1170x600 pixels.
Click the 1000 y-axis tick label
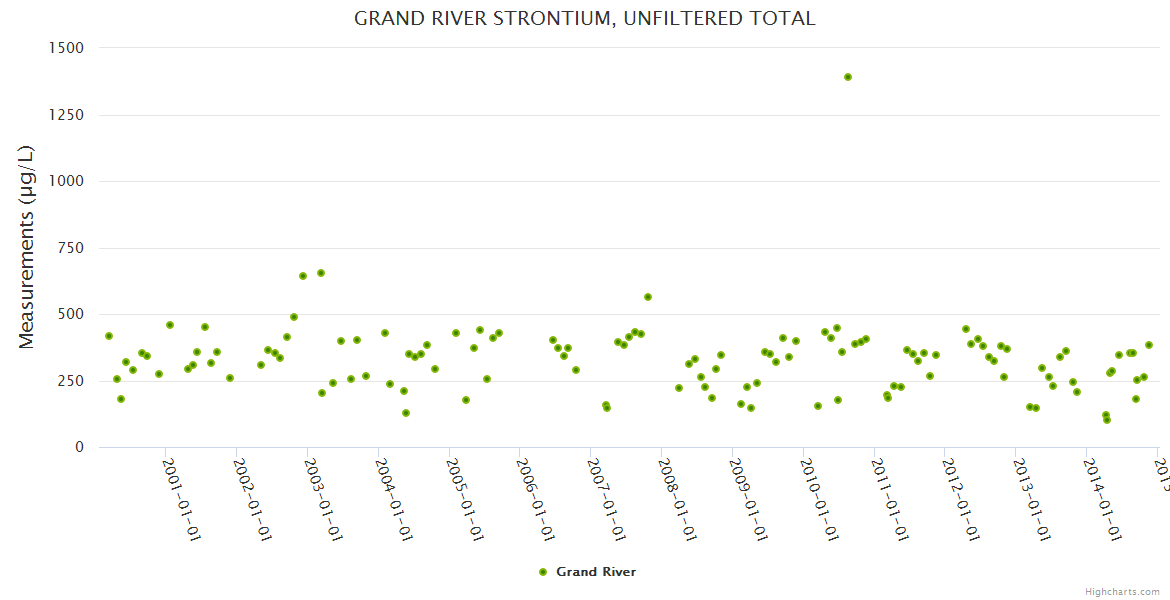[67, 181]
